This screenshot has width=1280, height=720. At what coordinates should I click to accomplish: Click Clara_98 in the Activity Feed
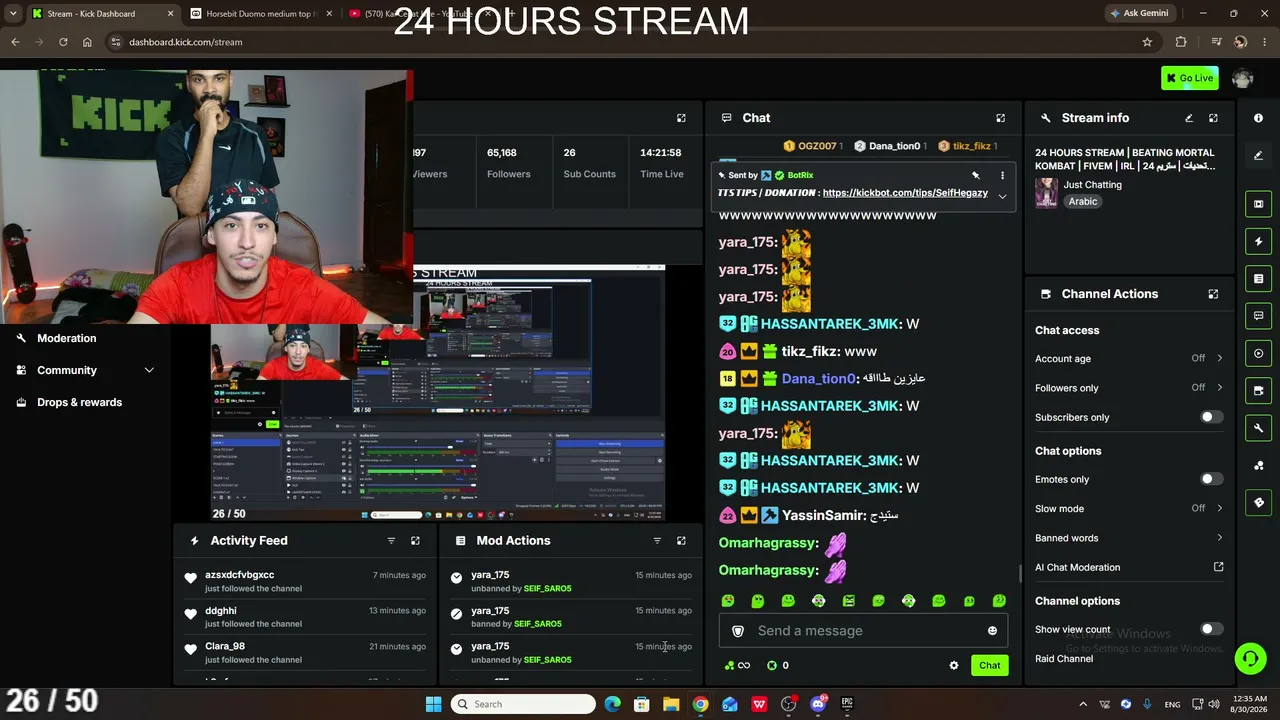pos(225,646)
